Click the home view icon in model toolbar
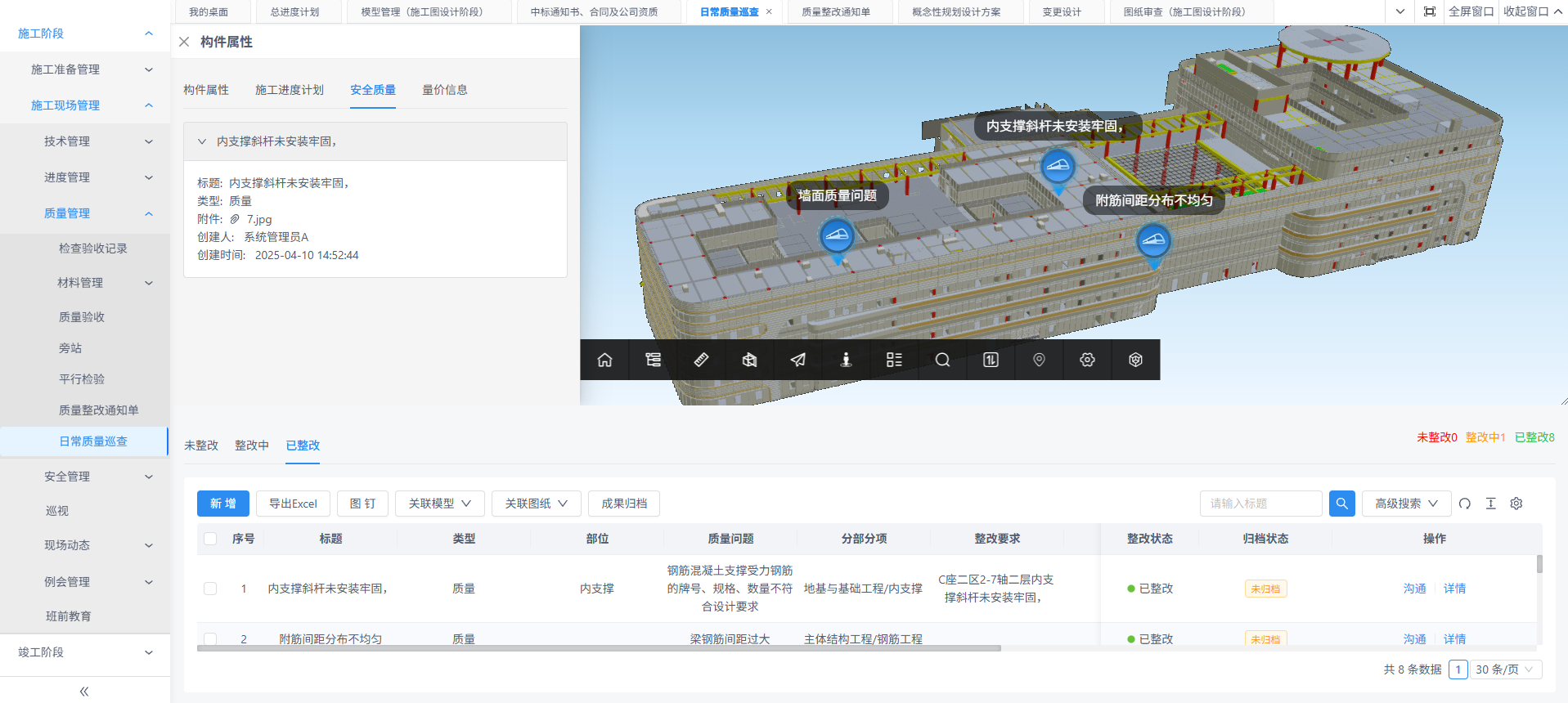Screen dimensions: 1568x703 point(604,360)
